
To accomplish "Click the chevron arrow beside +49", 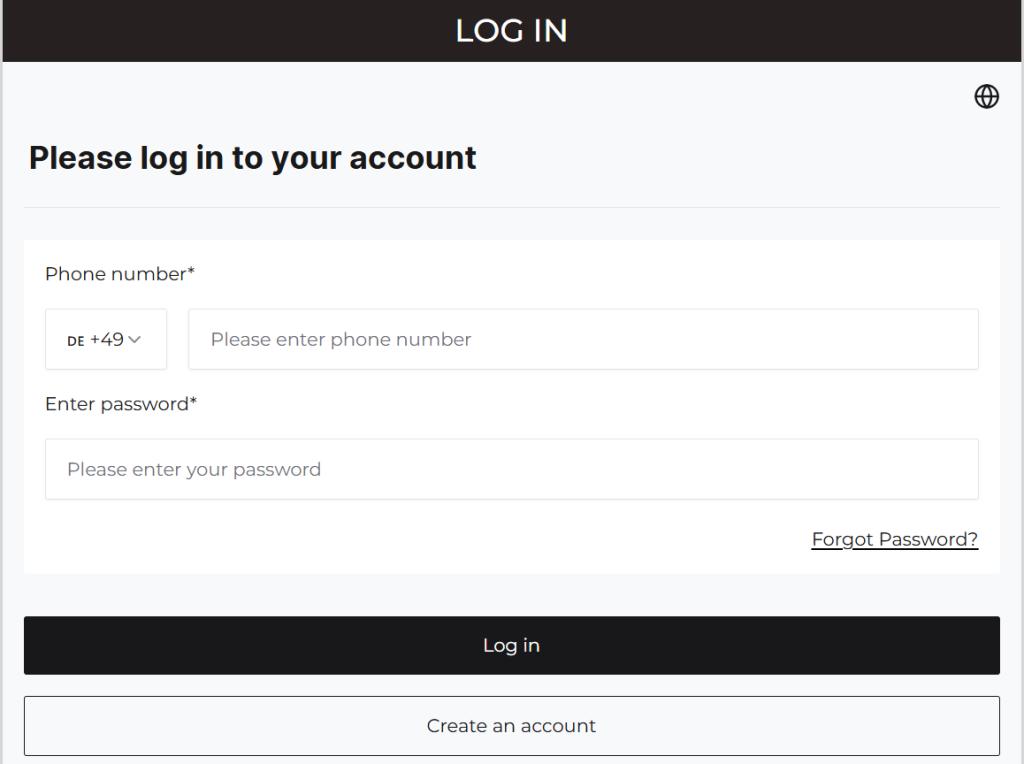I will coord(135,340).
